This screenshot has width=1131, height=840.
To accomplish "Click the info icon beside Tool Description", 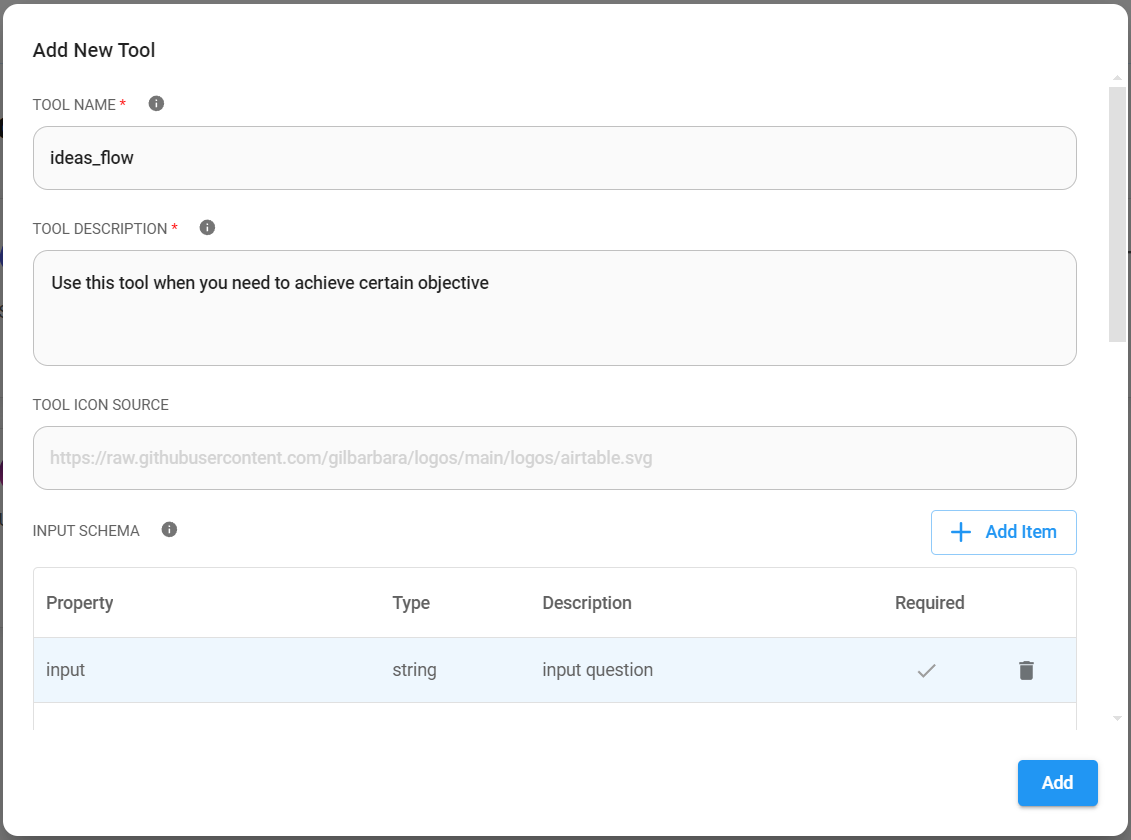I will click(x=207, y=227).
